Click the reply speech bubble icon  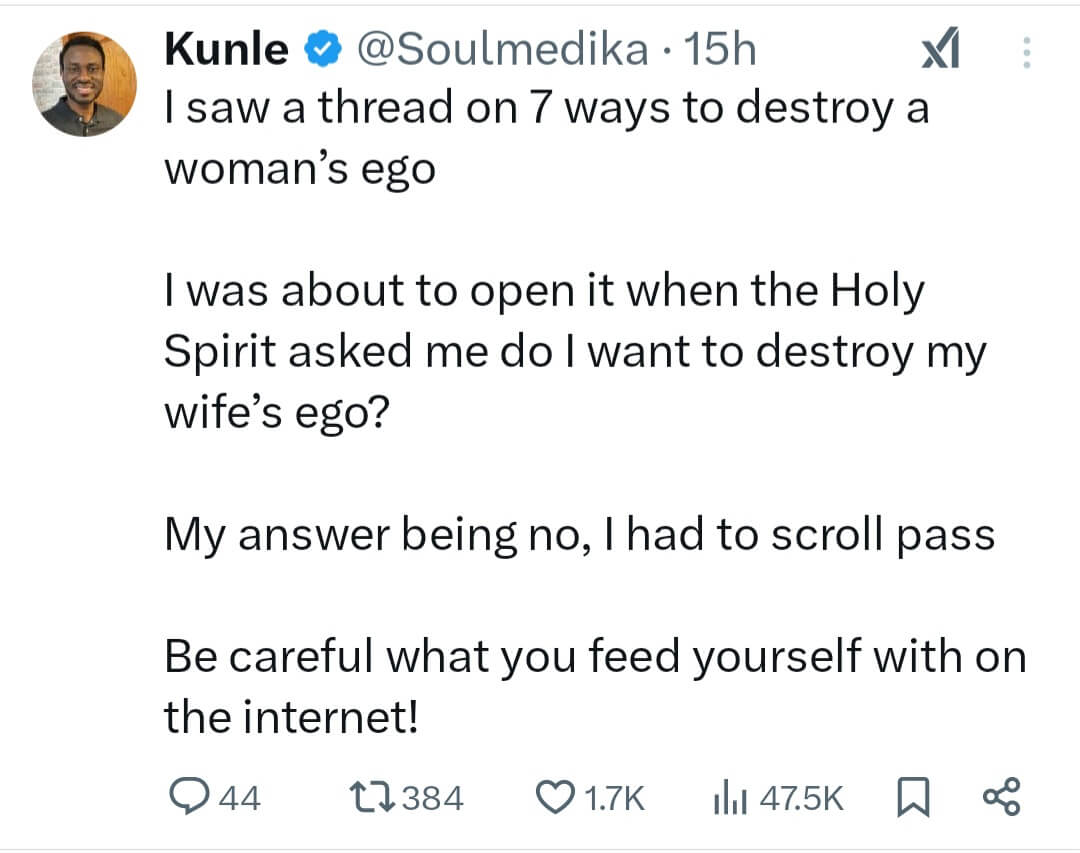187,797
